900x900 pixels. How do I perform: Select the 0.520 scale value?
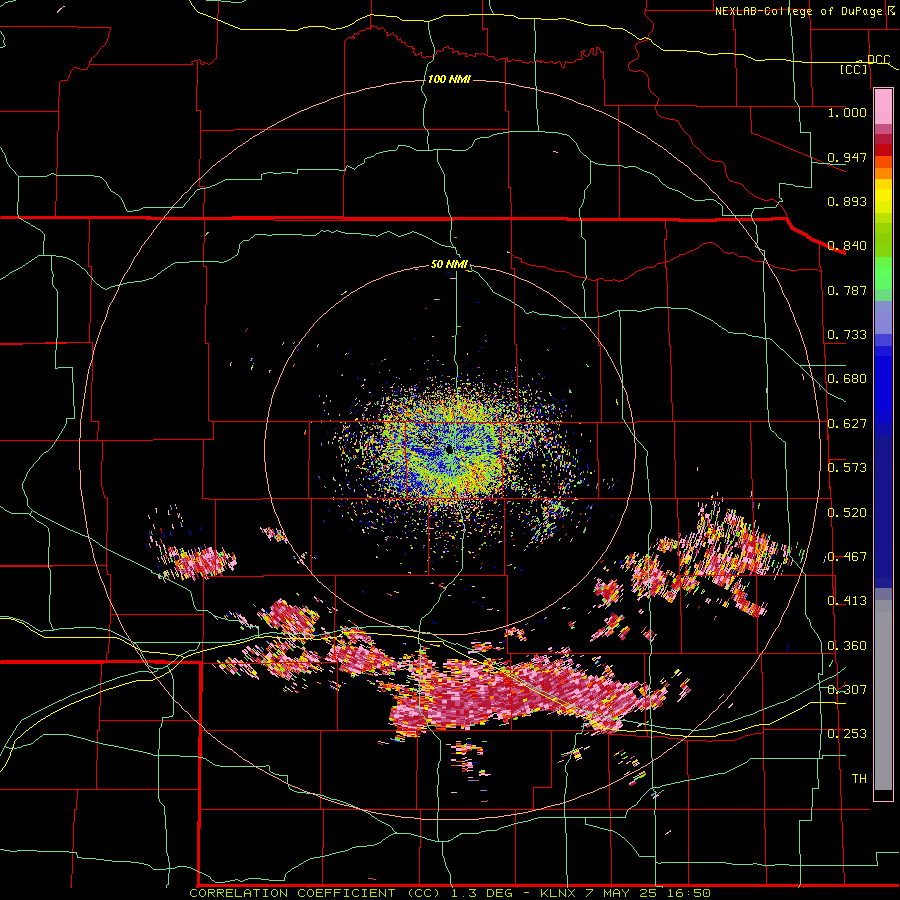point(847,513)
